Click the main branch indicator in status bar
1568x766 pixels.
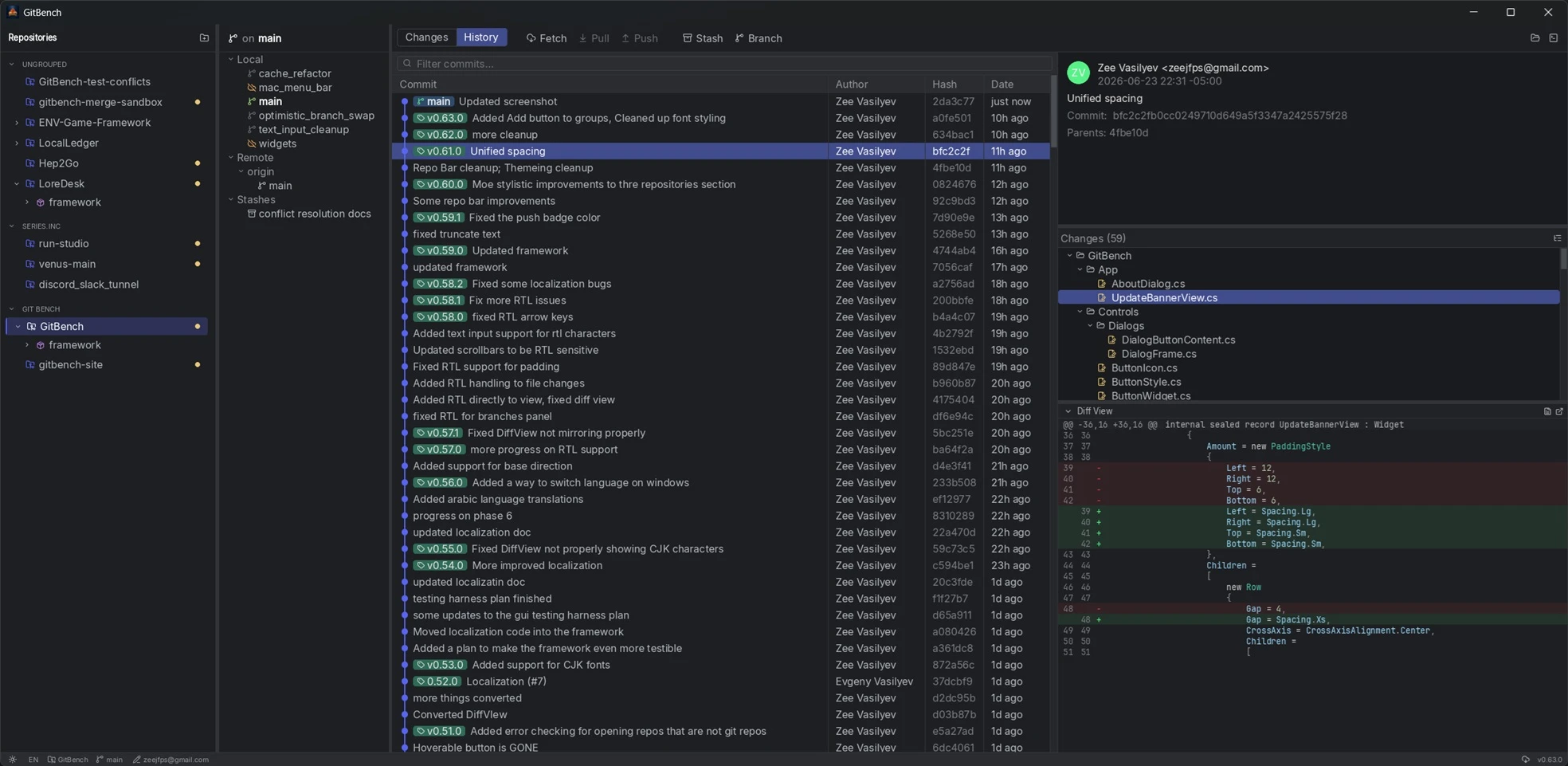click(x=110, y=760)
